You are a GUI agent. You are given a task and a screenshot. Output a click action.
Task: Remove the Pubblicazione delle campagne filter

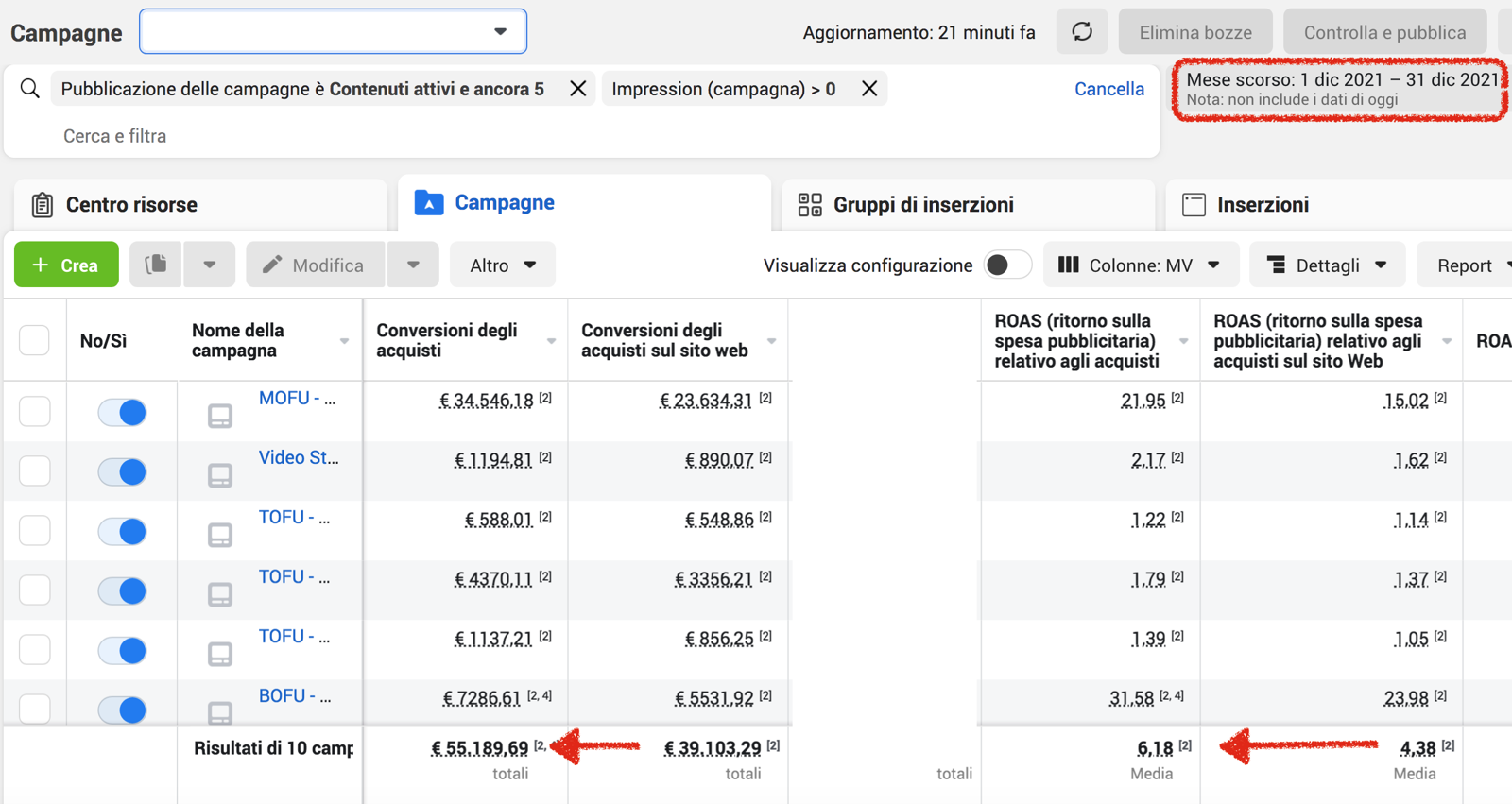click(578, 89)
